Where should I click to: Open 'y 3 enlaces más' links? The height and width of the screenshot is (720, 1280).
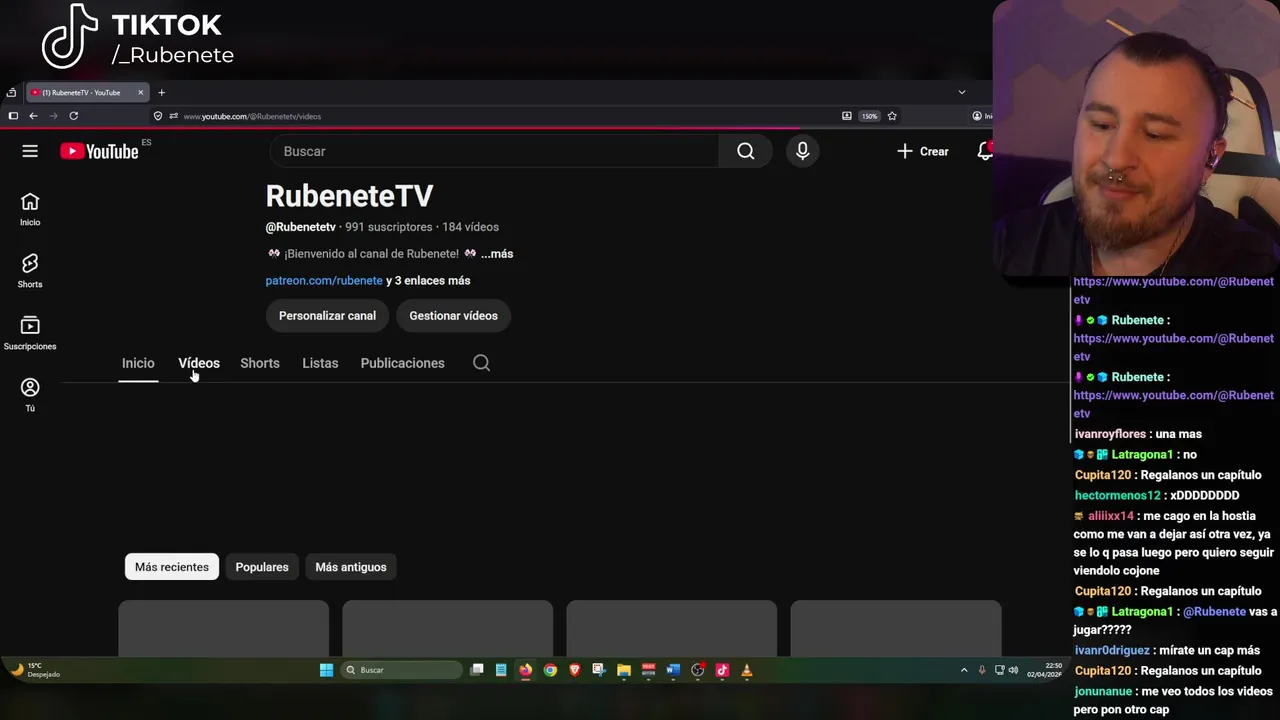coord(428,281)
